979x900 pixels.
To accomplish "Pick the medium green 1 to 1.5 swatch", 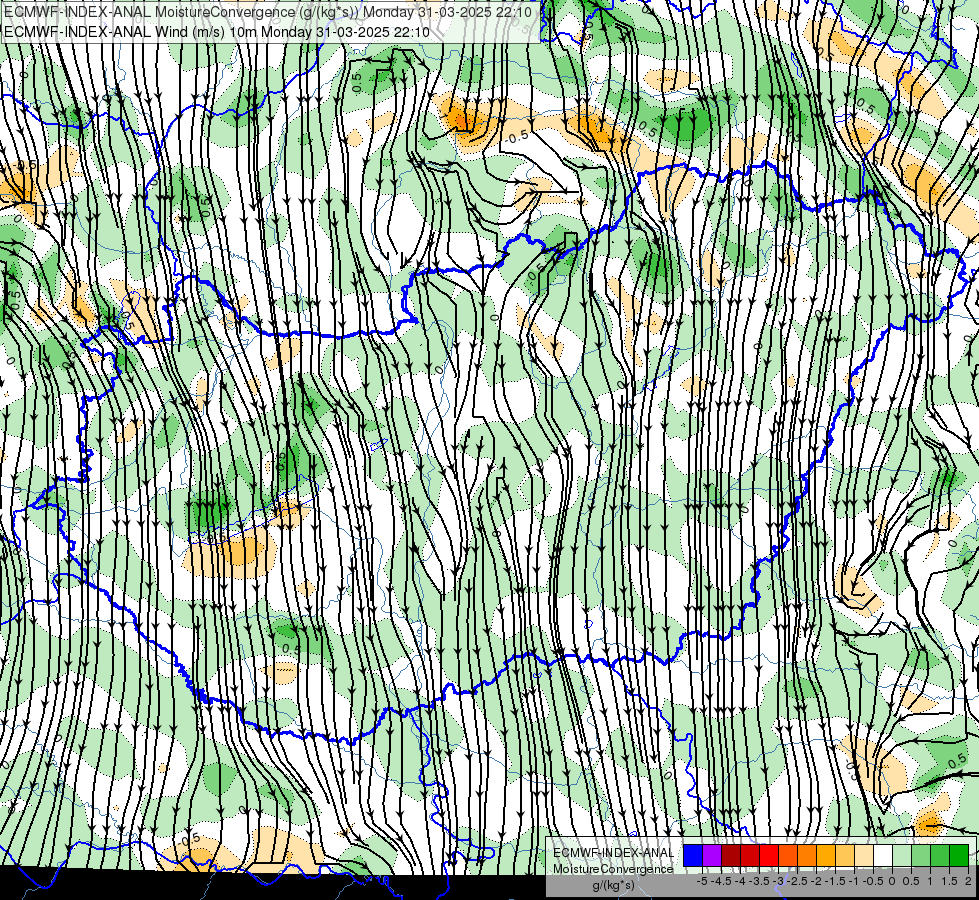I will pyautogui.click(x=940, y=855).
